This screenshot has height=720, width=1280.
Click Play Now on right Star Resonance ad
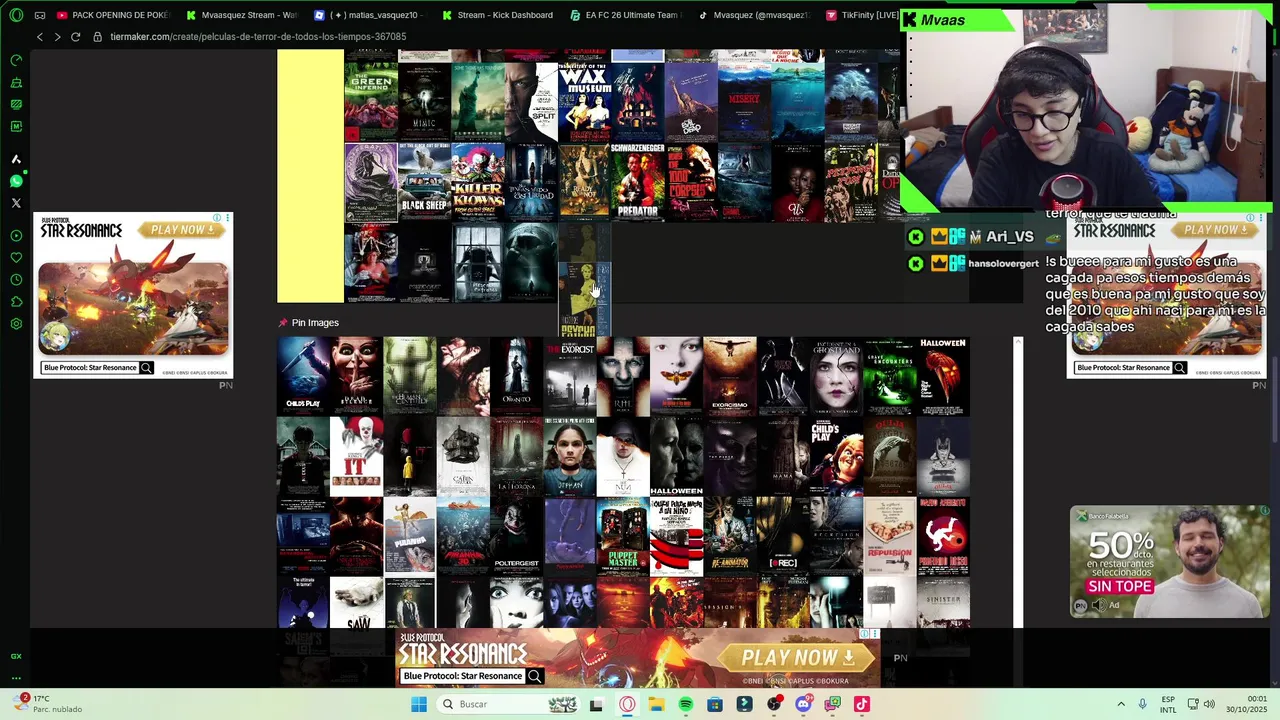(1216, 230)
